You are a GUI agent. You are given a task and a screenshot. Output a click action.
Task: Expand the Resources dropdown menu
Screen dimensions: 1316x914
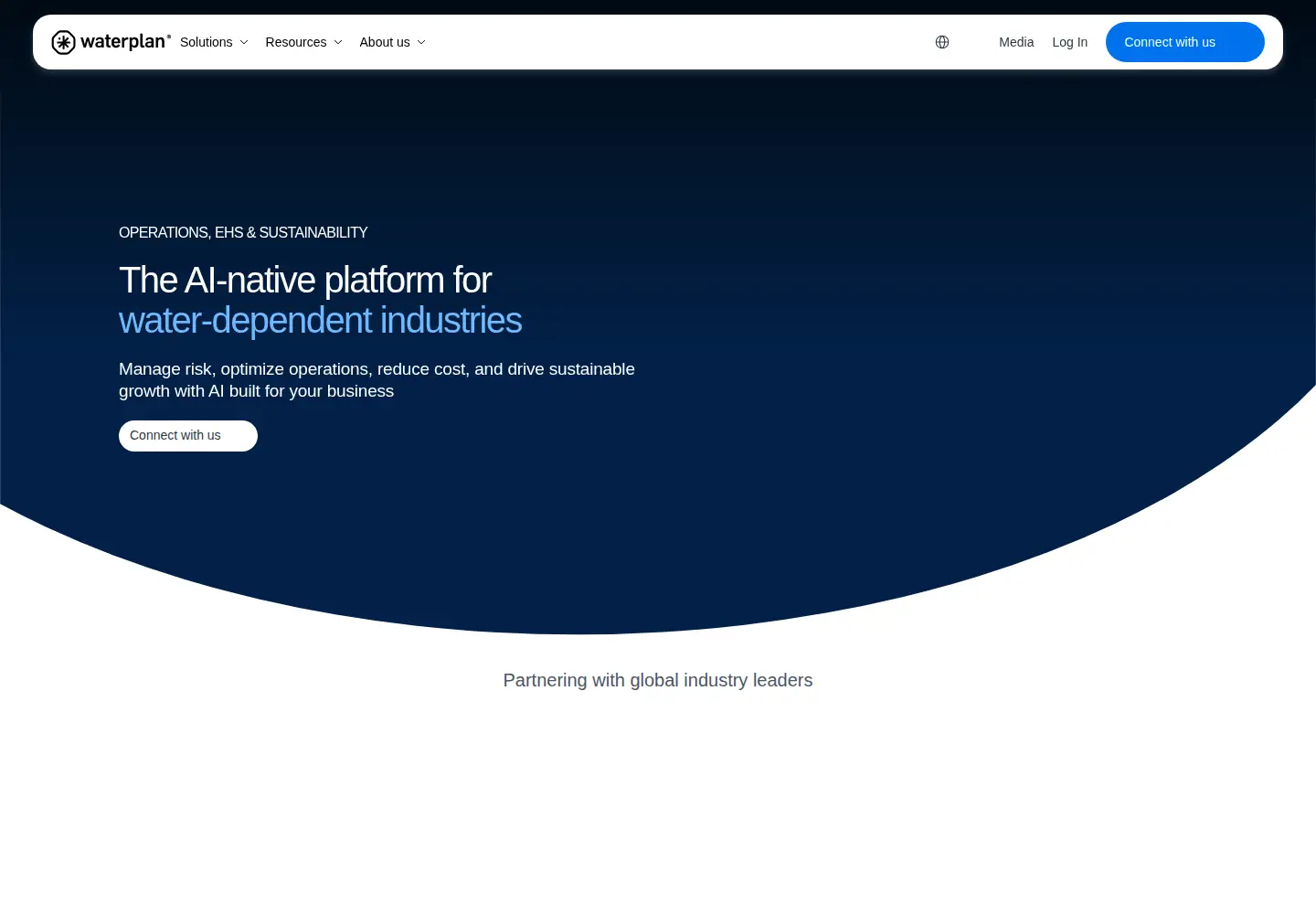303,42
